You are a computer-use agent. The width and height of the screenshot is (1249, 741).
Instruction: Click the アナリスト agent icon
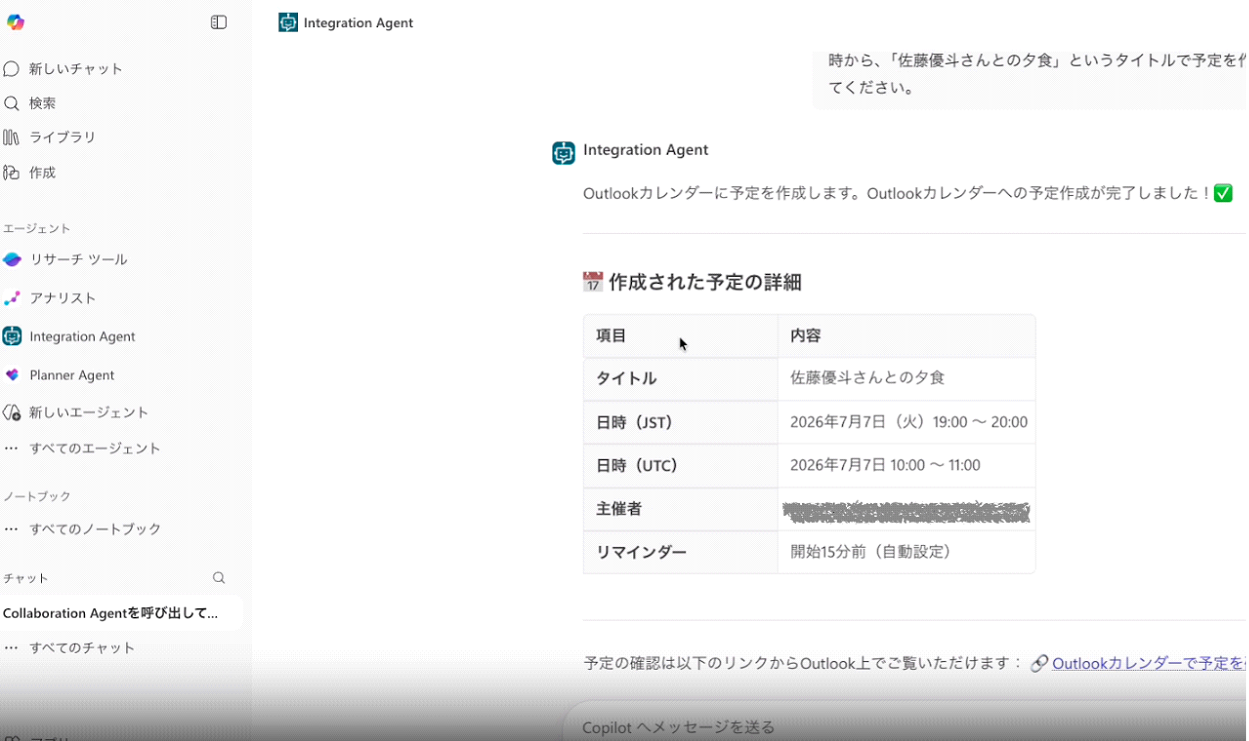tap(12, 298)
